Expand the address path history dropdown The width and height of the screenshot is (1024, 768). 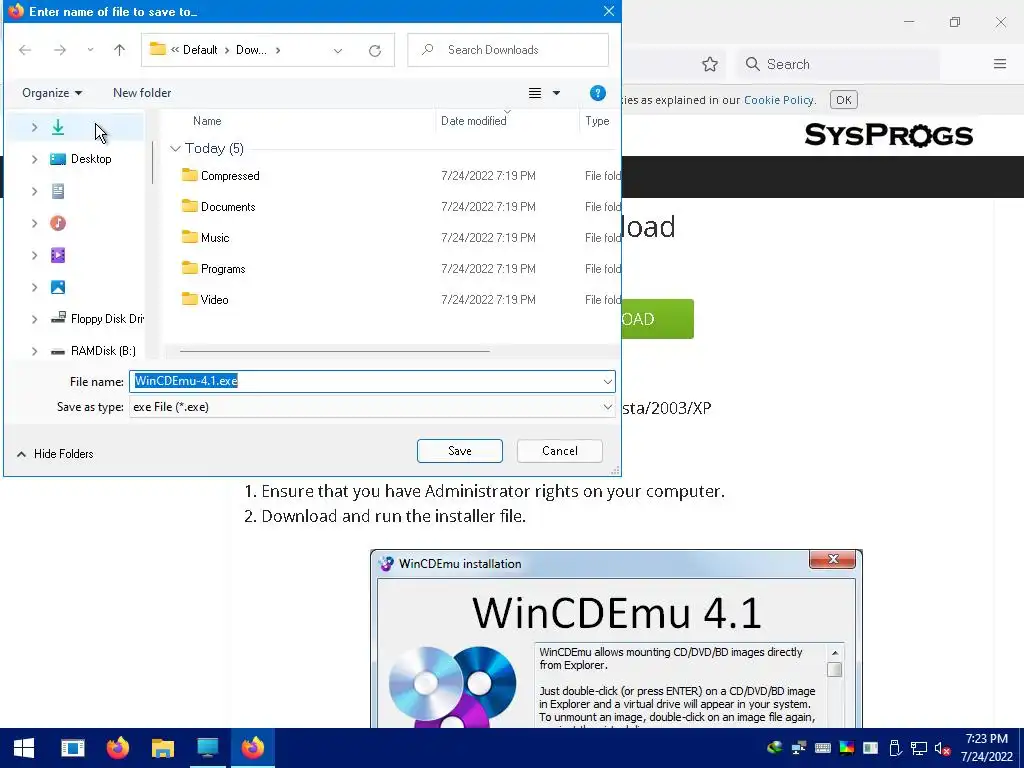point(338,50)
